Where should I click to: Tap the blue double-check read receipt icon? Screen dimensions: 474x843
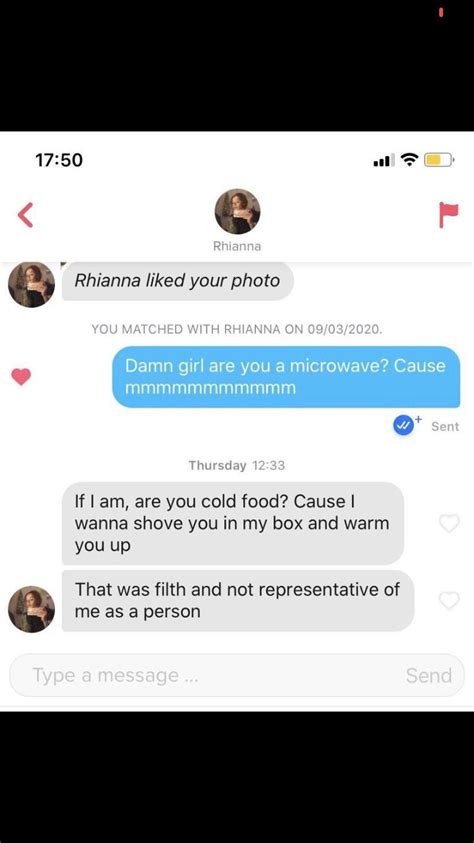(403, 426)
